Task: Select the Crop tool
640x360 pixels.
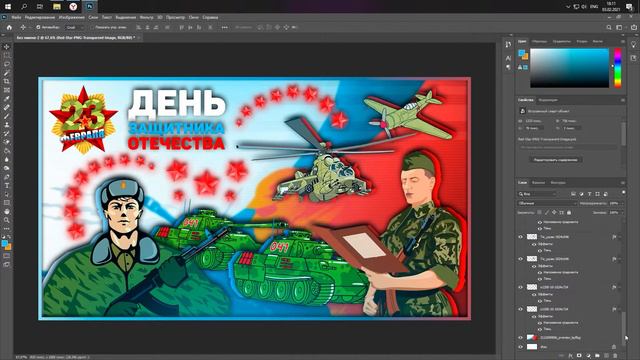Action: point(7,81)
